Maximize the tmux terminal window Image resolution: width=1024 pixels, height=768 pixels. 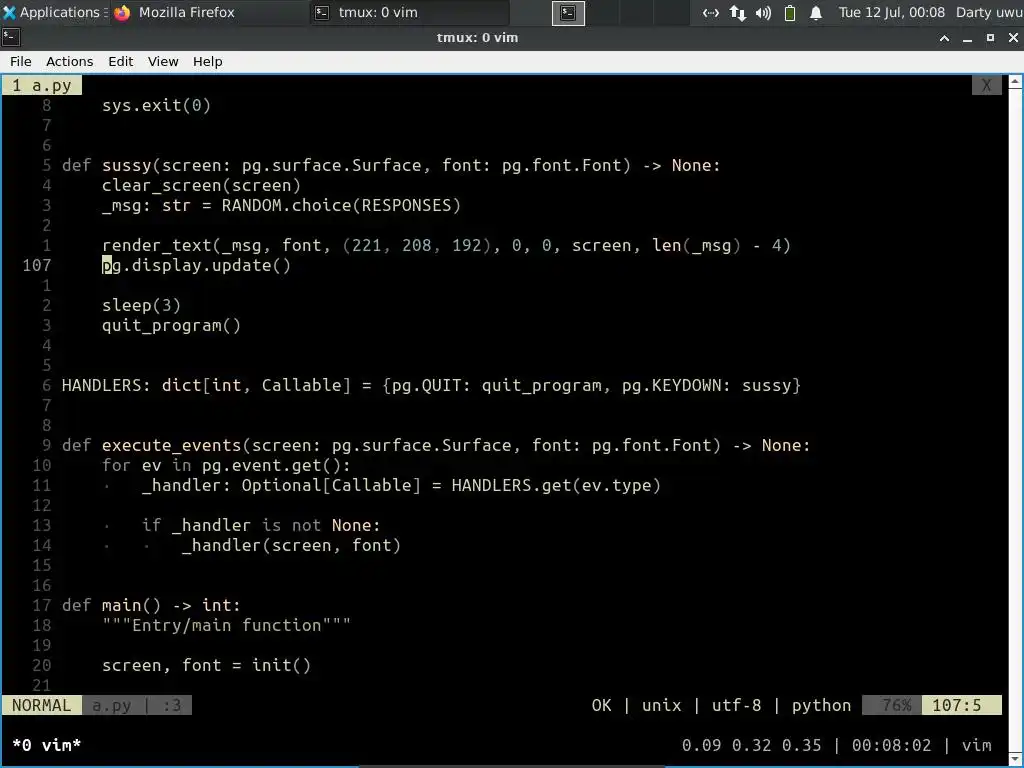click(990, 38)
